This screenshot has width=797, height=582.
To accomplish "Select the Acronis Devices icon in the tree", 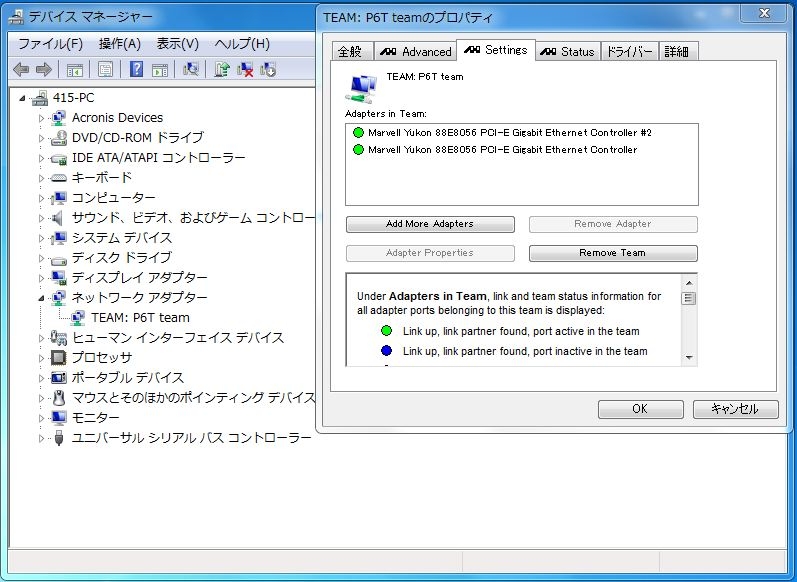I will pyautogui.click(x=59, y=118).
